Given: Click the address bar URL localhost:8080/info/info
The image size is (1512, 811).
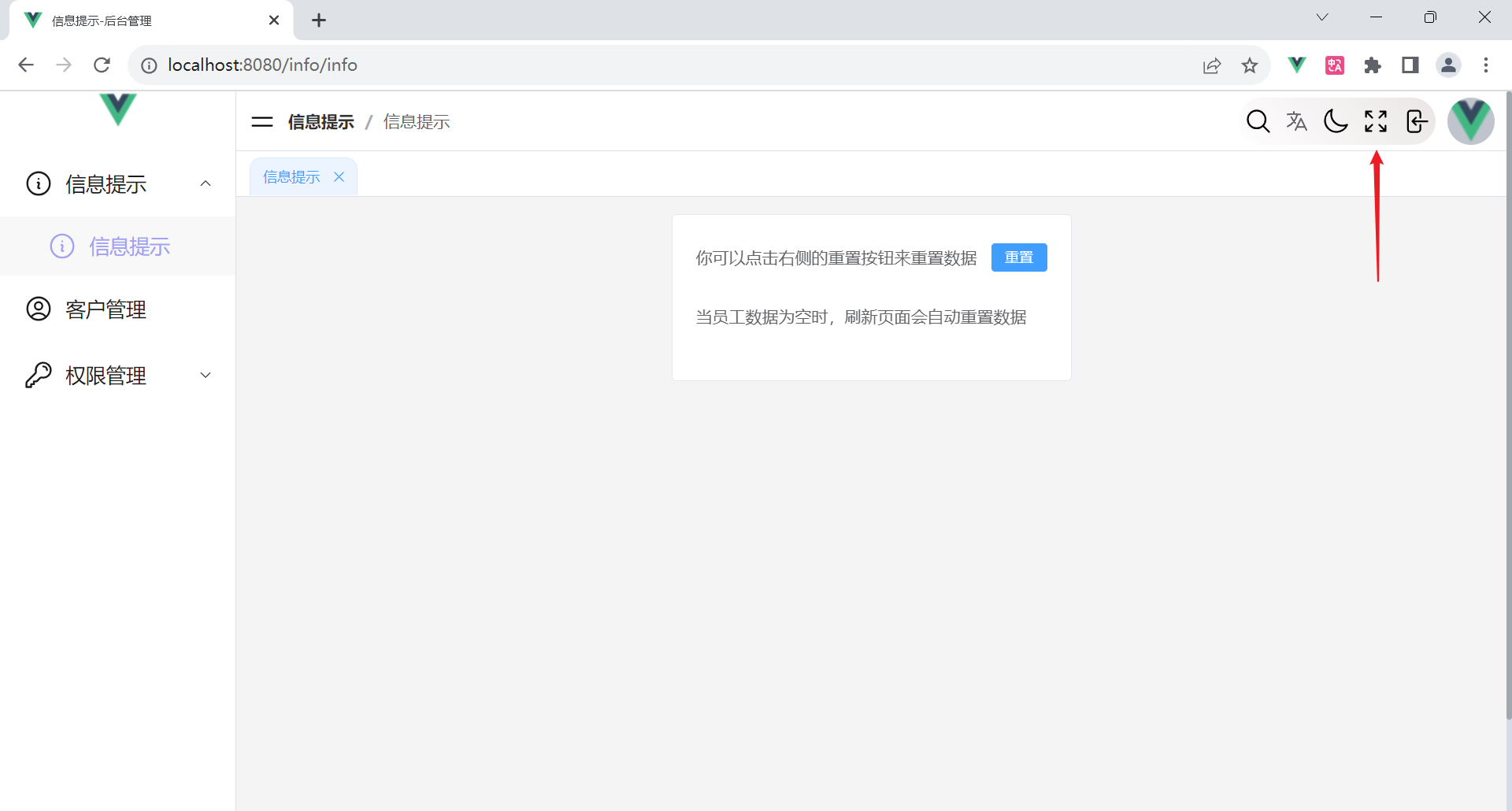Looking at the screenshot, I should (262, 65).
